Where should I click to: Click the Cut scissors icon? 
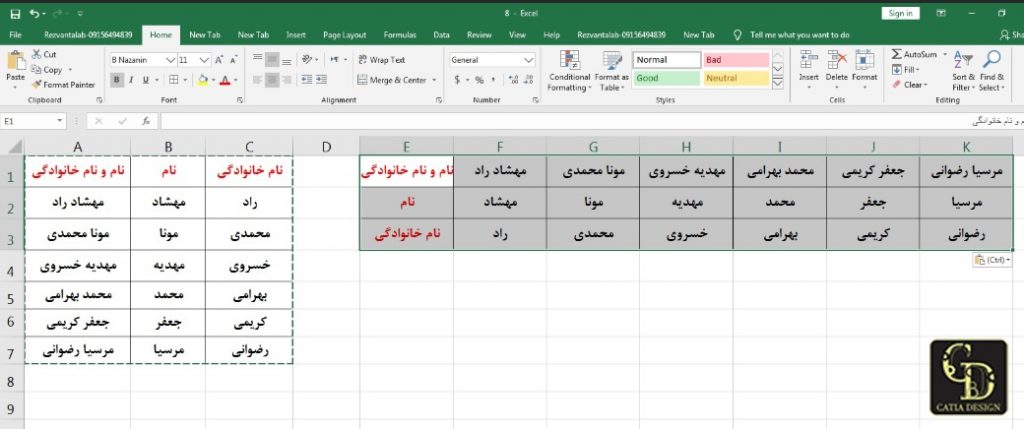pyautogui.click(x=37, y=55)
